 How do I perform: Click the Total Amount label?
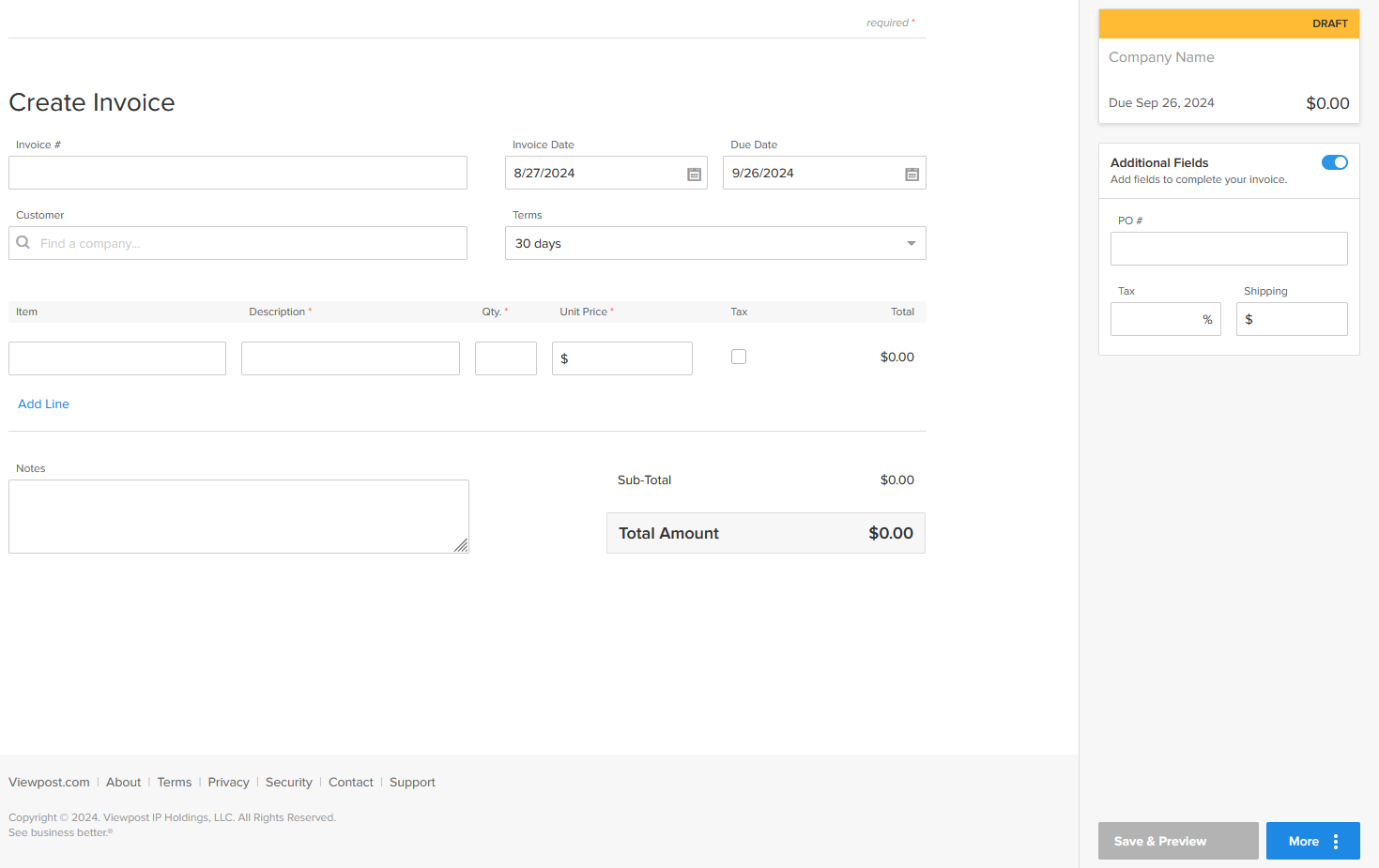(668, 533)
